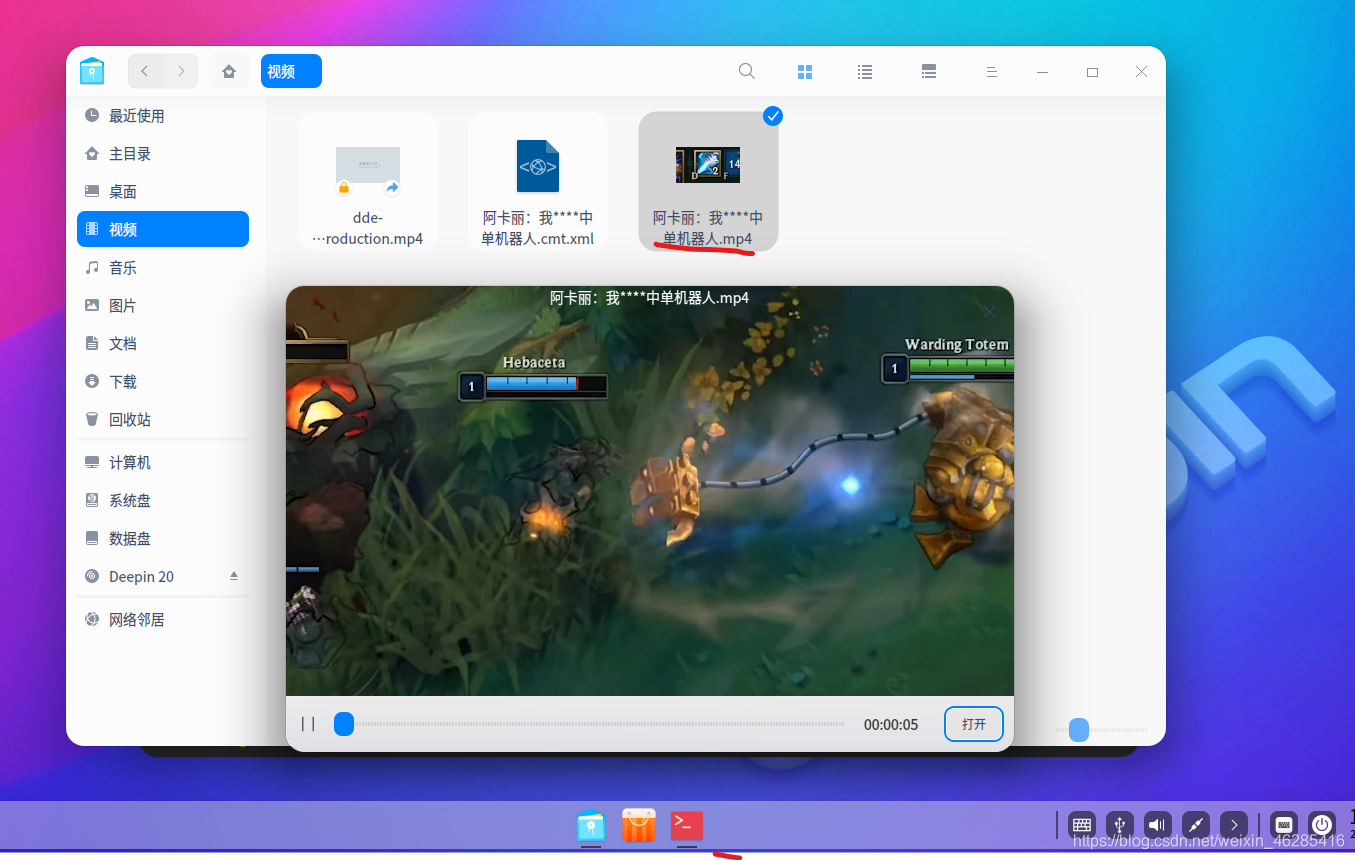Click the 阿卡丽 cmt.xml file name
1355x860 pixels.
(538, 228)
